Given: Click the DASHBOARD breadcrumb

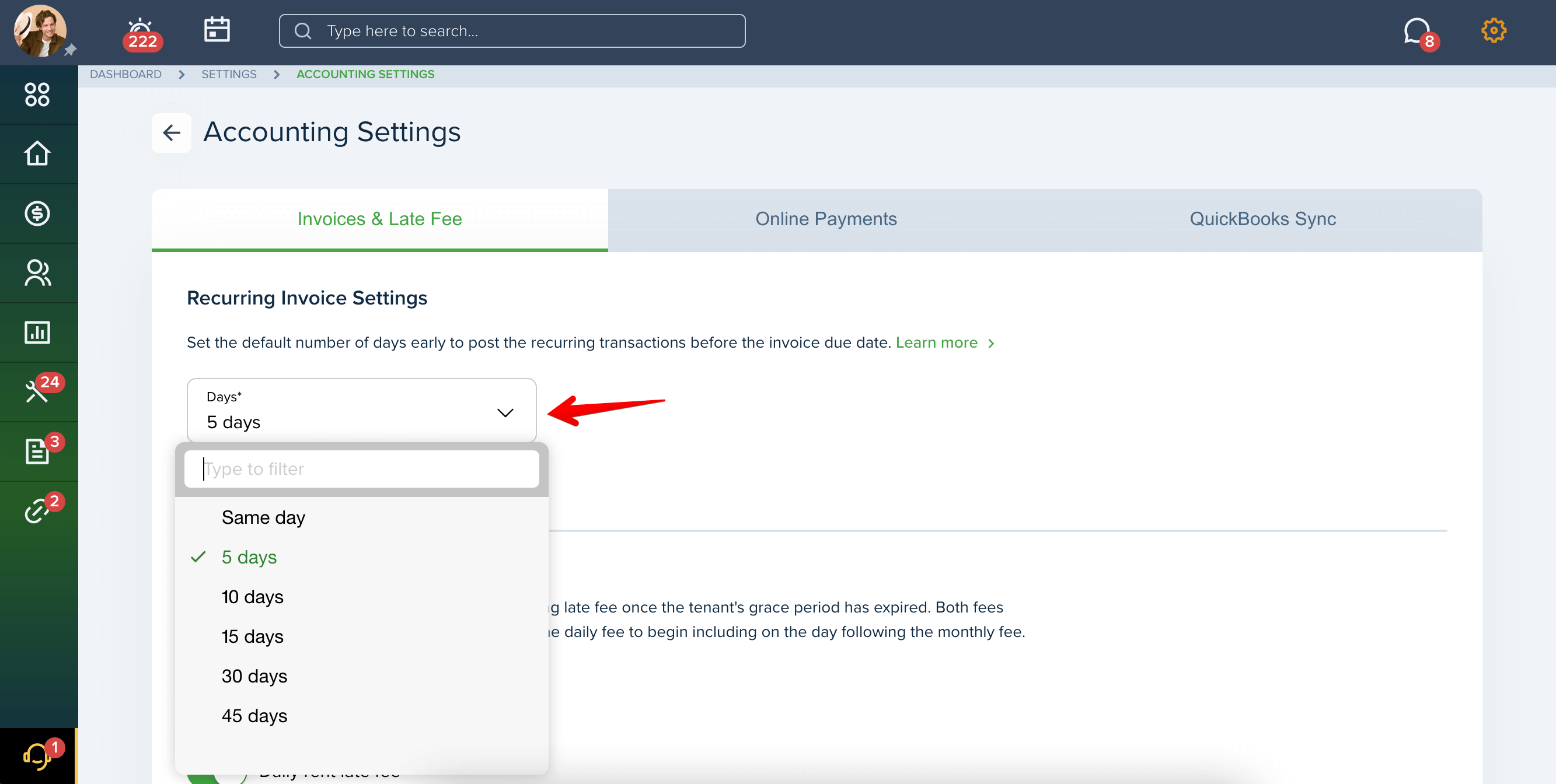Looking at the screenshot, I should click(x=125, y=74).
